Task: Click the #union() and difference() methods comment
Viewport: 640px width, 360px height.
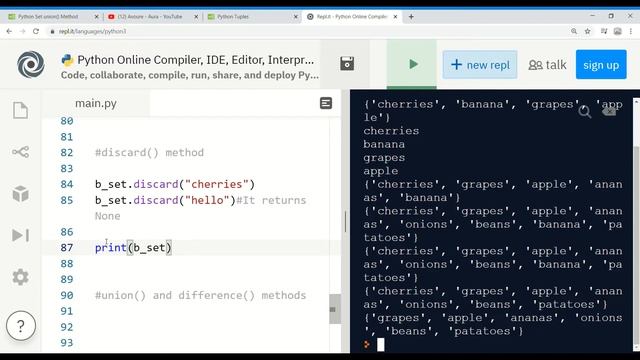Action: (200, 295)
